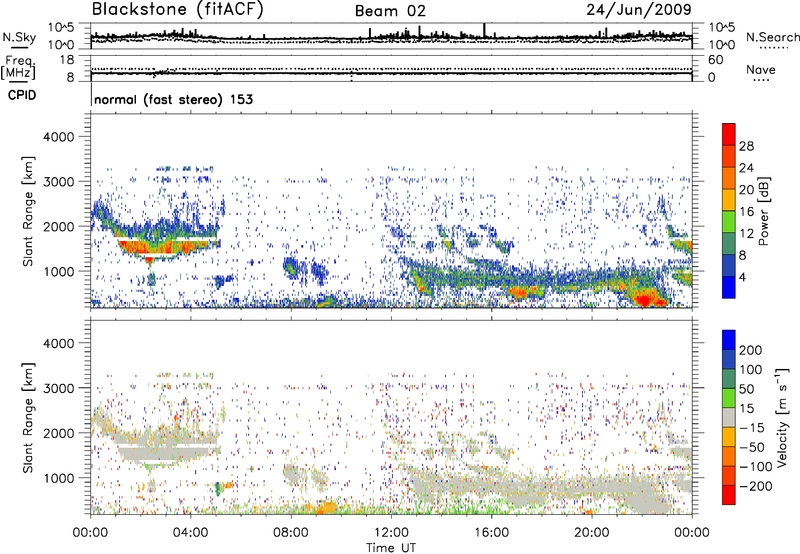Click the 100 label on the Velocity scale

(x=751, y=369)
